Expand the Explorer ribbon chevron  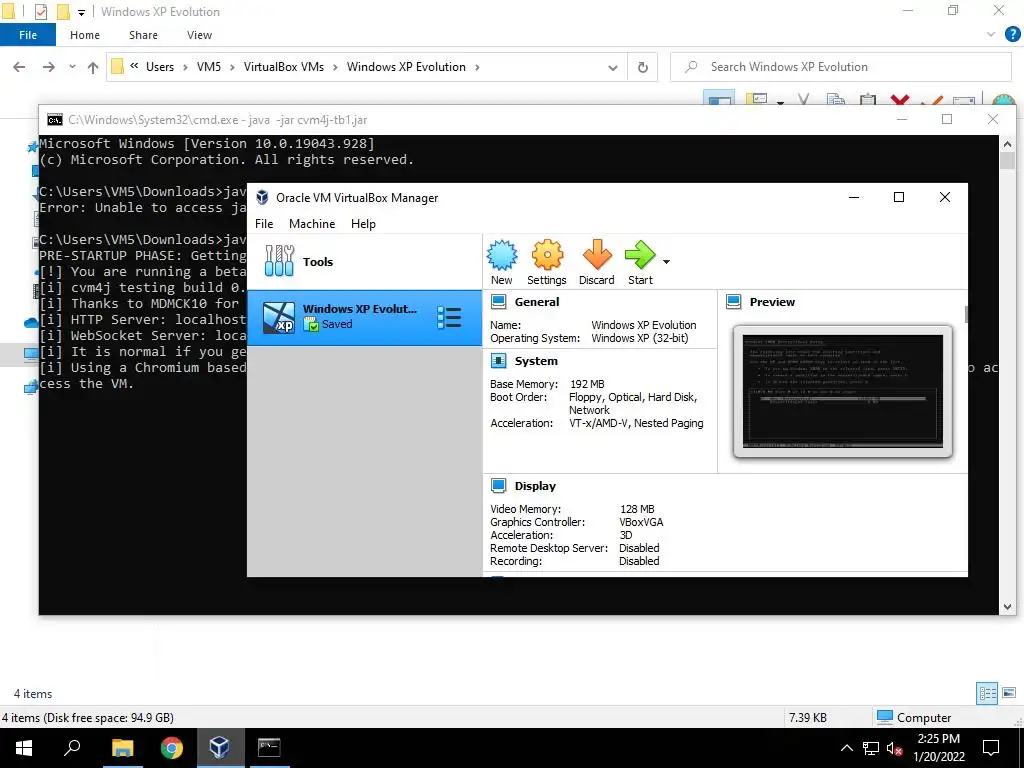tap(991, 35)
